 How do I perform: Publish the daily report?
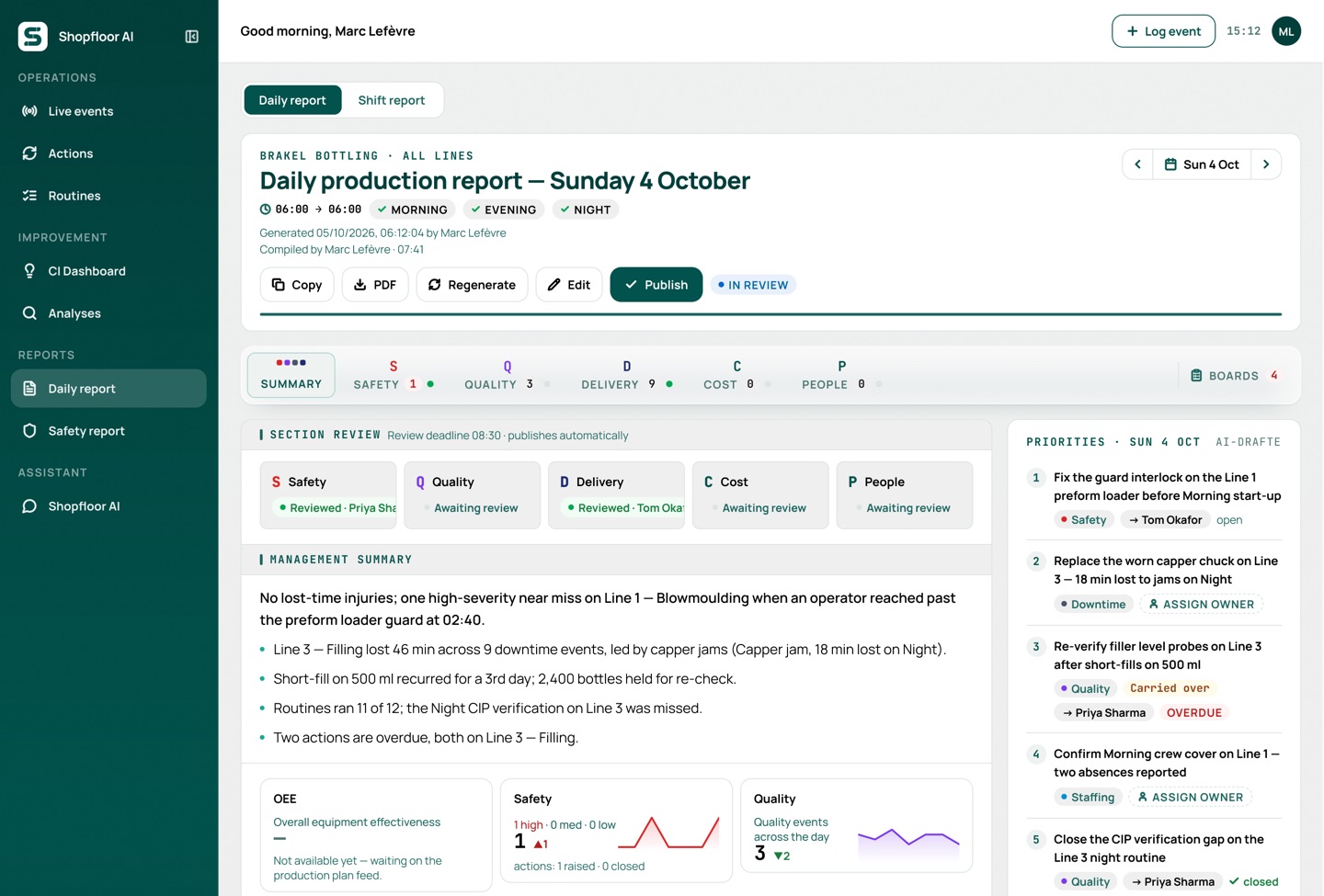point(656,285)
